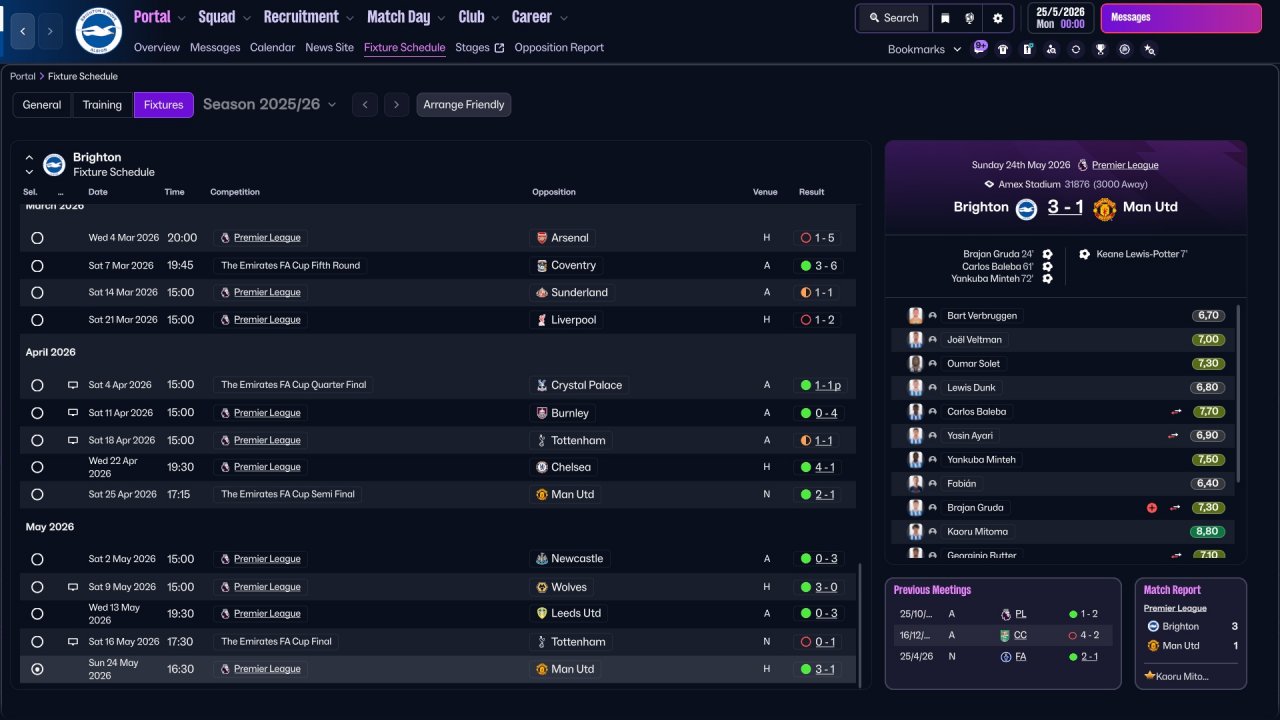Open the Opposition Report submenu item
Image resolution: width=1280 pixels, height=720 pixels.
click(559, 47)
